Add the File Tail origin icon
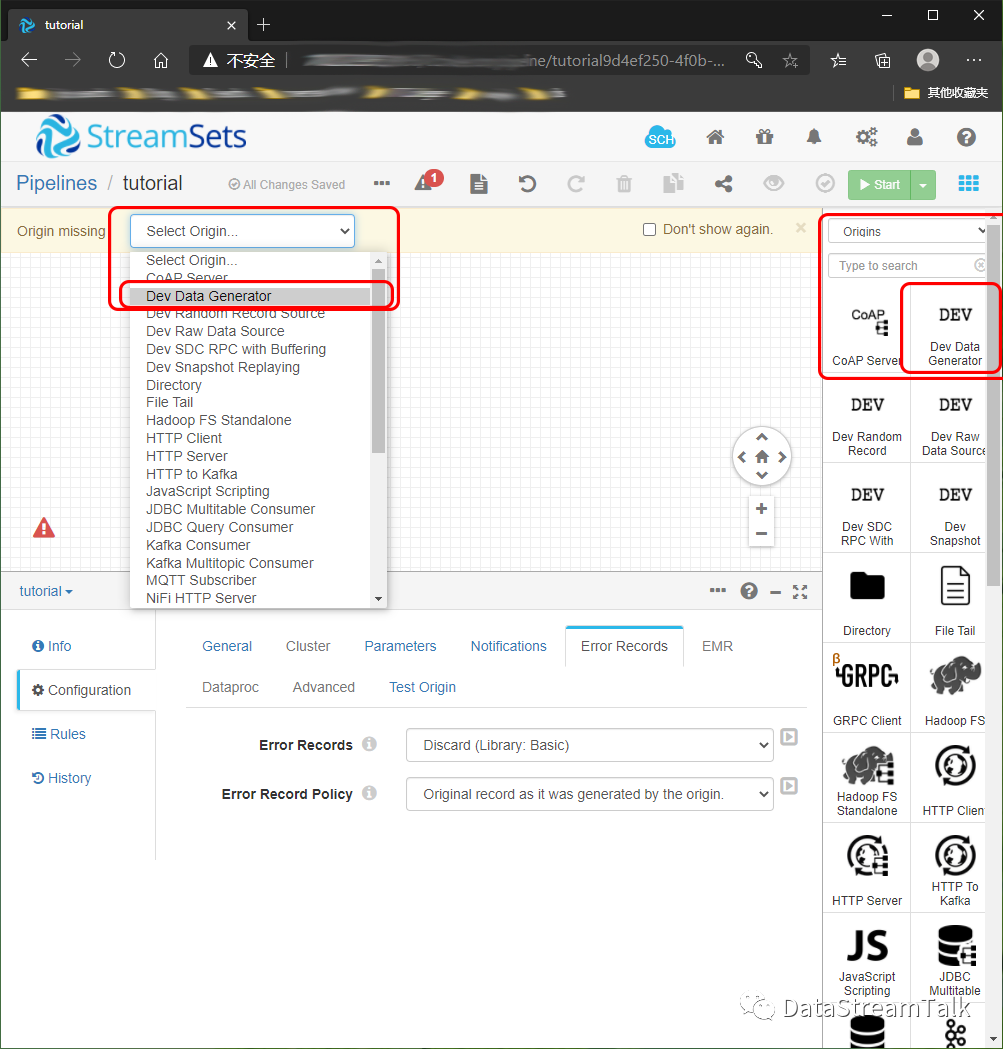The width and height of the screenshot is (1003, 1049). (x=954, y=586)
